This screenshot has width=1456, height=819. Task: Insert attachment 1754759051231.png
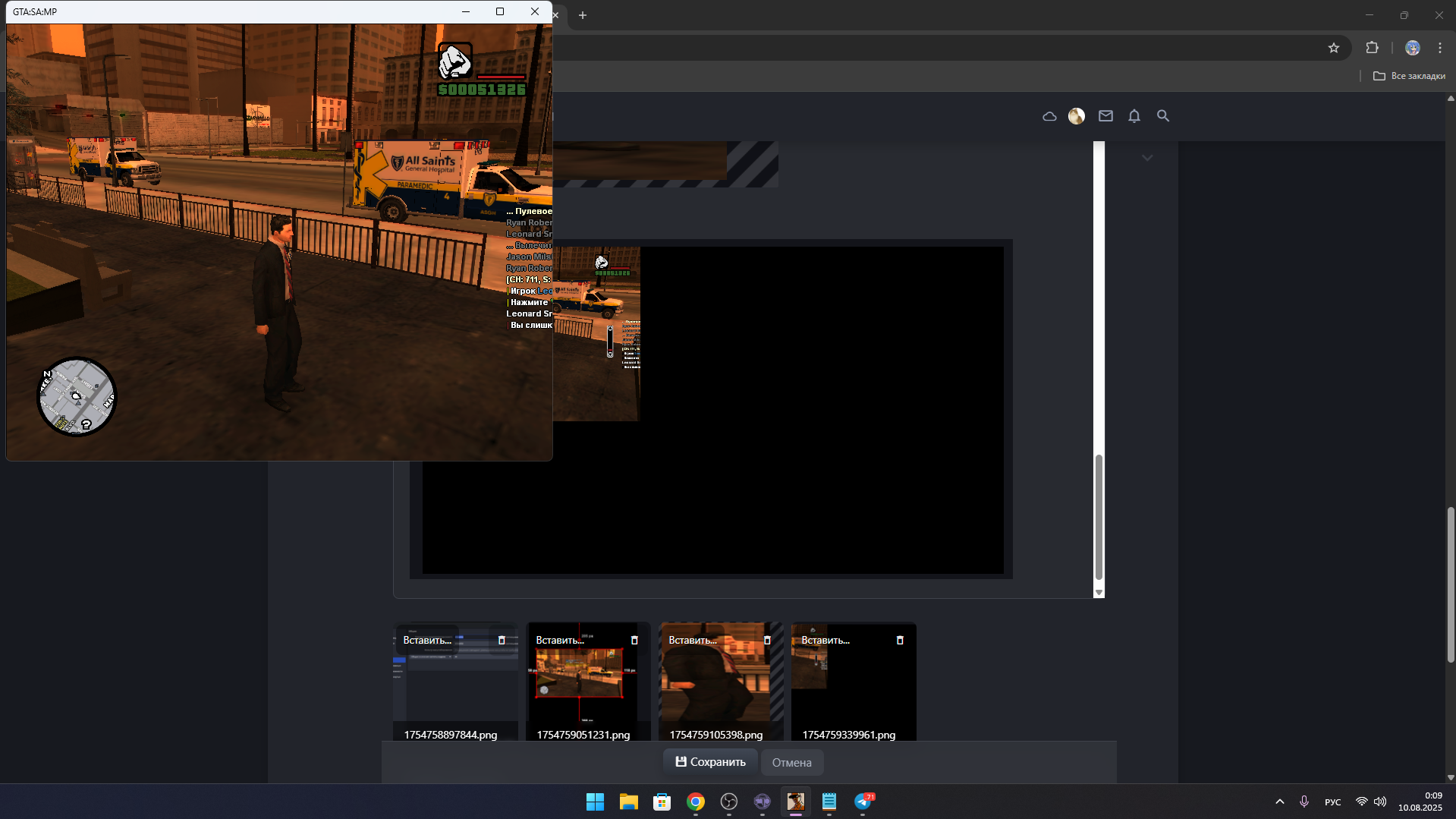(560, 641)
